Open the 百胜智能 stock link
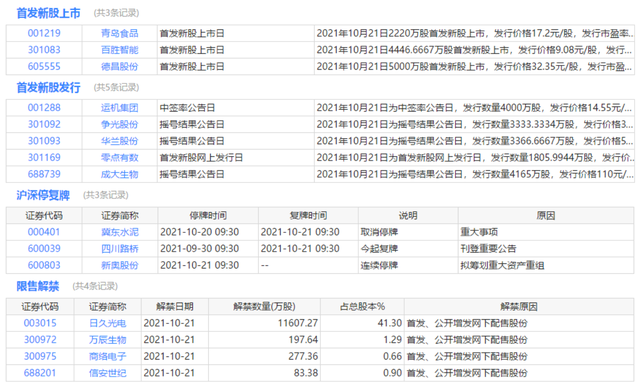 (x=120, y=50)
